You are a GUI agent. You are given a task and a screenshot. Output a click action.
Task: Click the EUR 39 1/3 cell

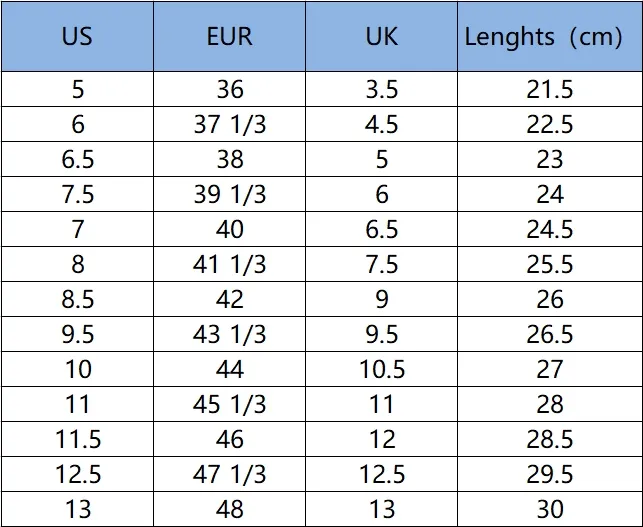pyautogui.click(x=229, y=194)
